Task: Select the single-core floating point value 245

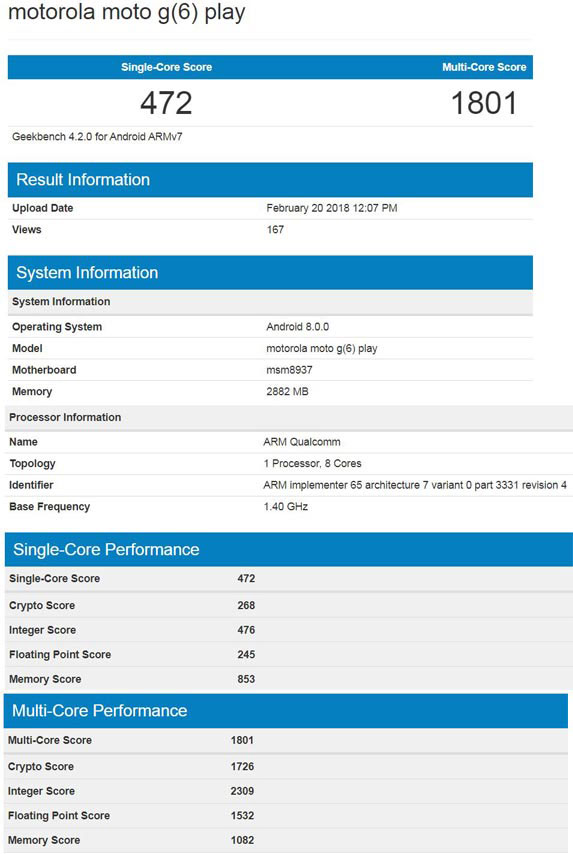Action: click(246, 655)
